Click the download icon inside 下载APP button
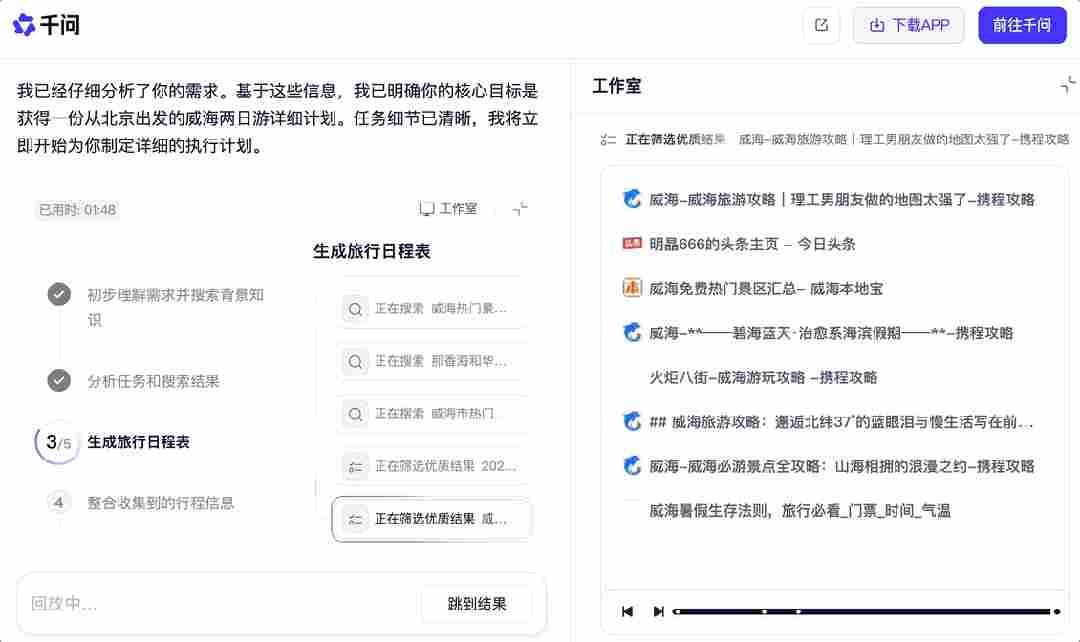This screenshot has width=1080, height=642. (874, 24)
